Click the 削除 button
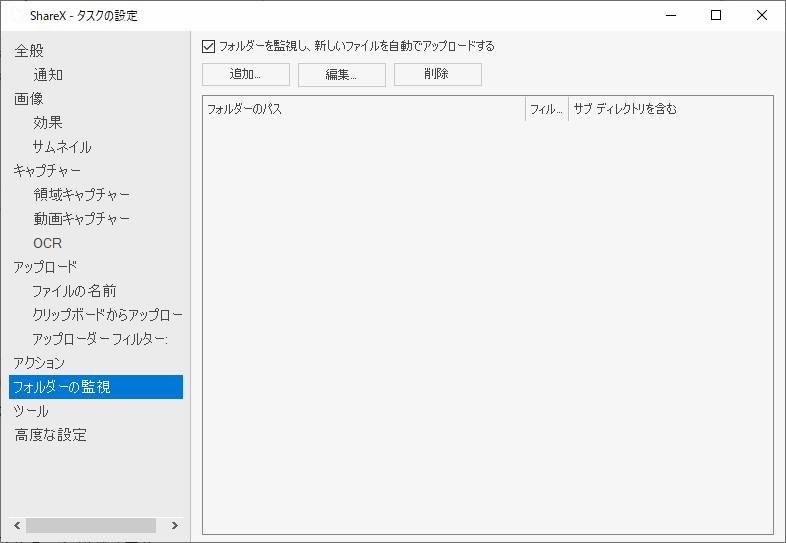This screenshot has height=543, width=786. (438, 74)
